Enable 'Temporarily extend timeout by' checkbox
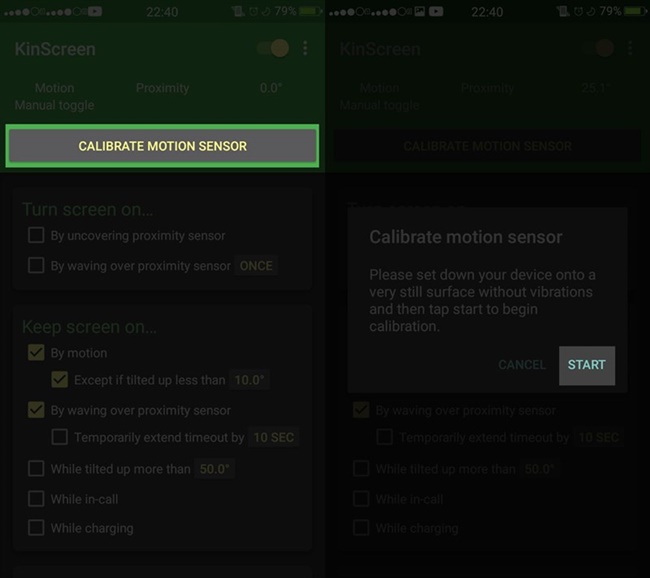650x578 pixels. [x=60, y=437]
